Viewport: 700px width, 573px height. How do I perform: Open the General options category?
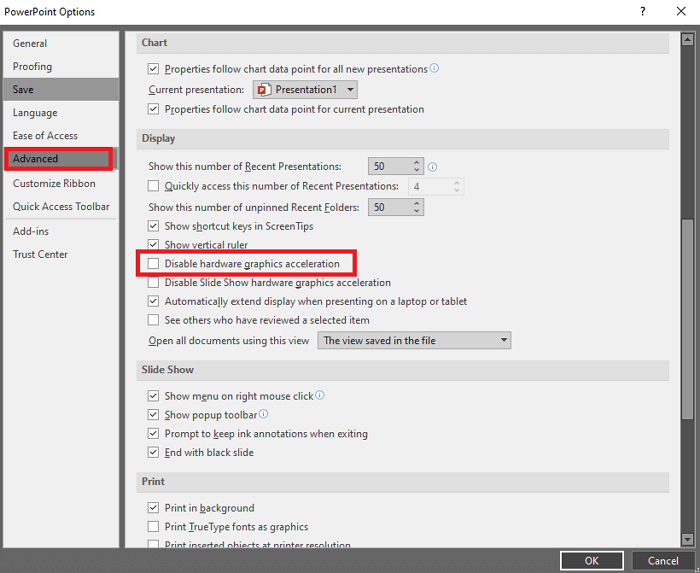pos(61,43)
